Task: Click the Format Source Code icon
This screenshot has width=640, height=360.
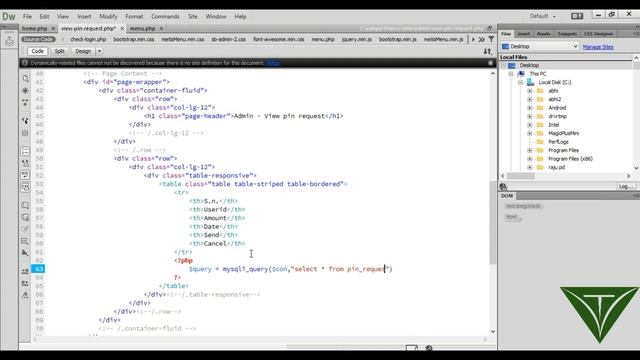Action: click(x=25, y=295)
